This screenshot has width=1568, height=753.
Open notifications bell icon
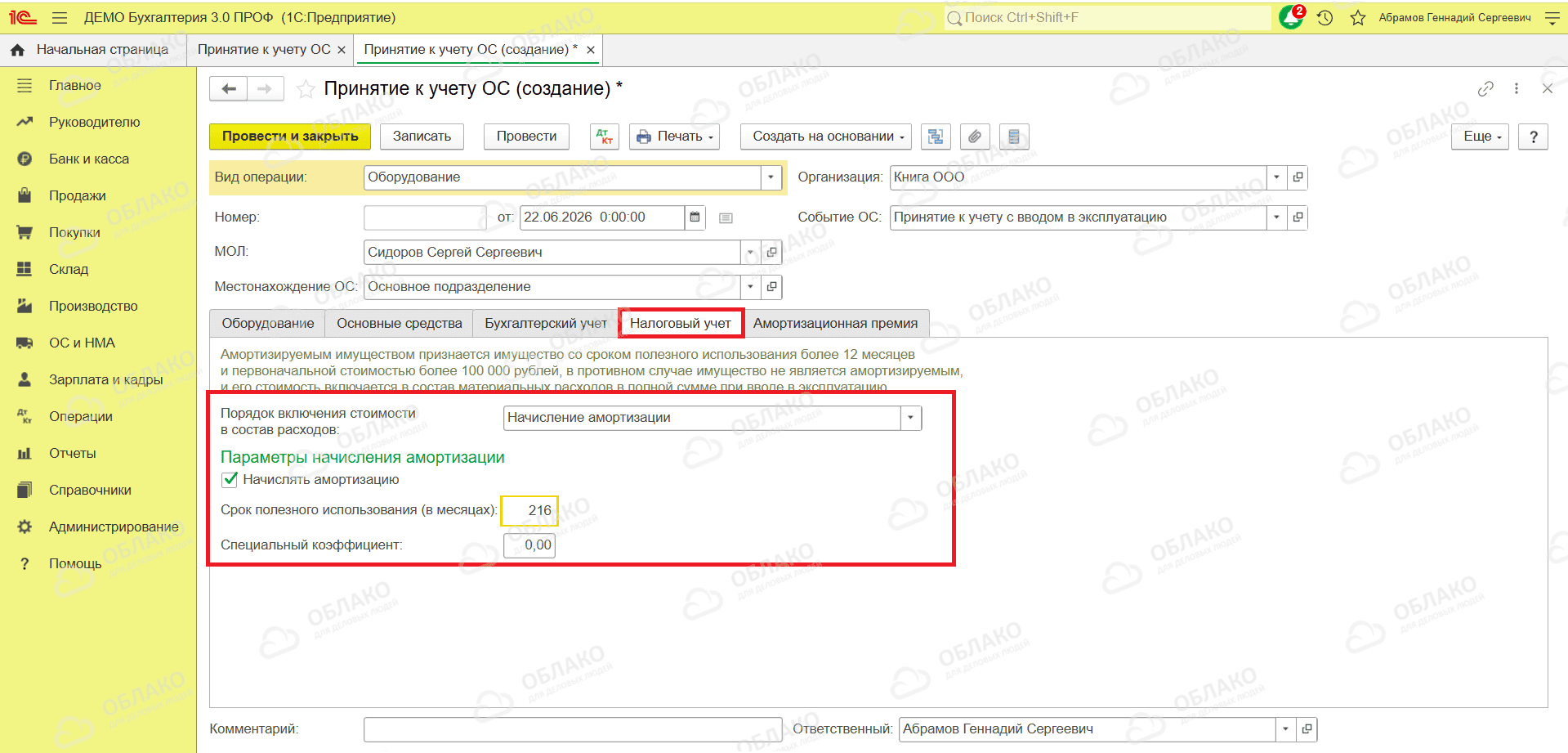[x=1291, y=17]
